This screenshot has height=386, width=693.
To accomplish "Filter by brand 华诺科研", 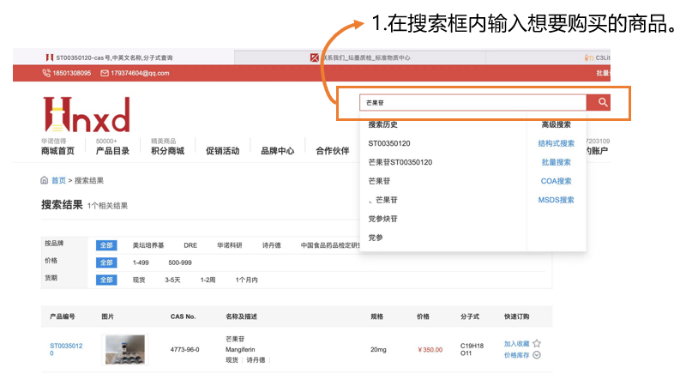I will [229, 245].
